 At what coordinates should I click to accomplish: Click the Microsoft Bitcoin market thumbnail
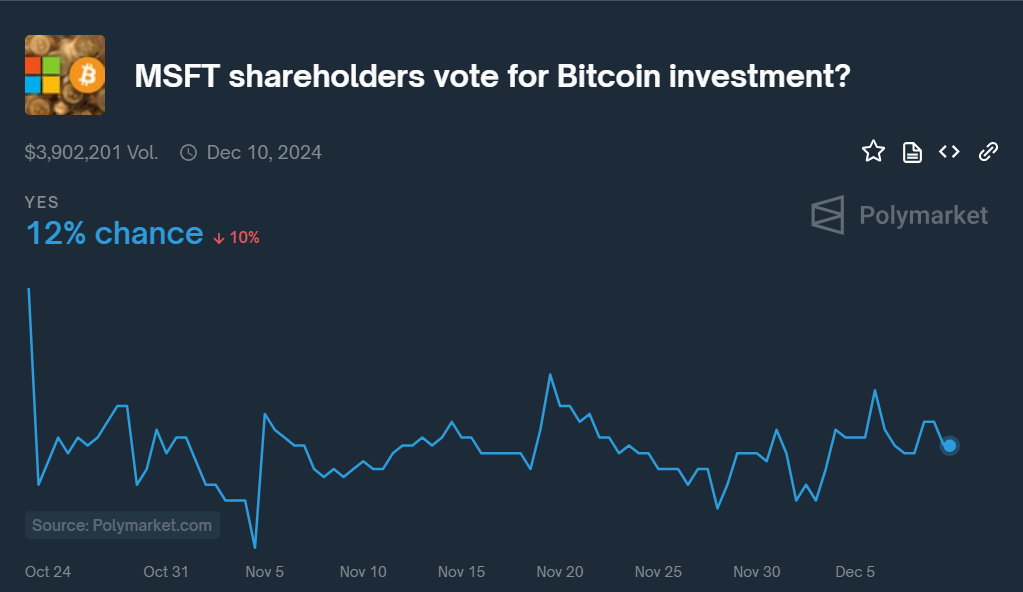(x=65, y=75)
